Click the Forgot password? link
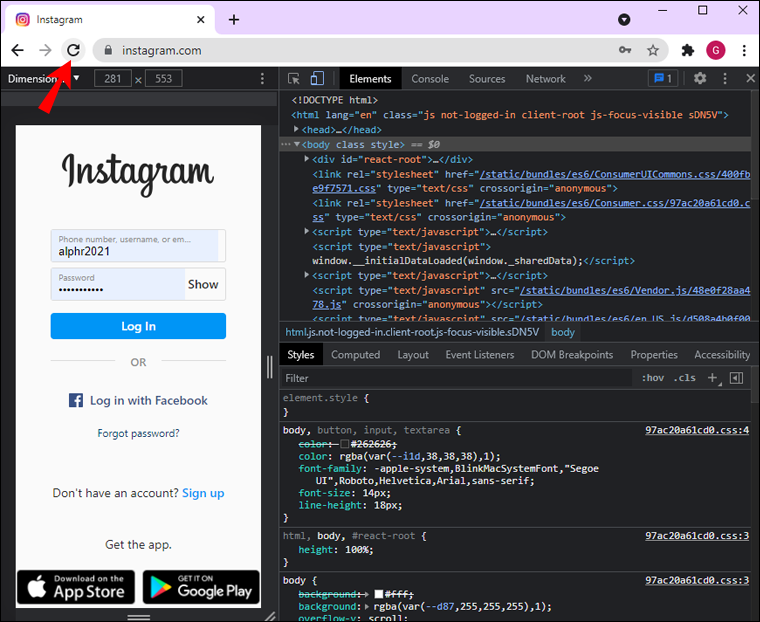 tap(138, 433)
